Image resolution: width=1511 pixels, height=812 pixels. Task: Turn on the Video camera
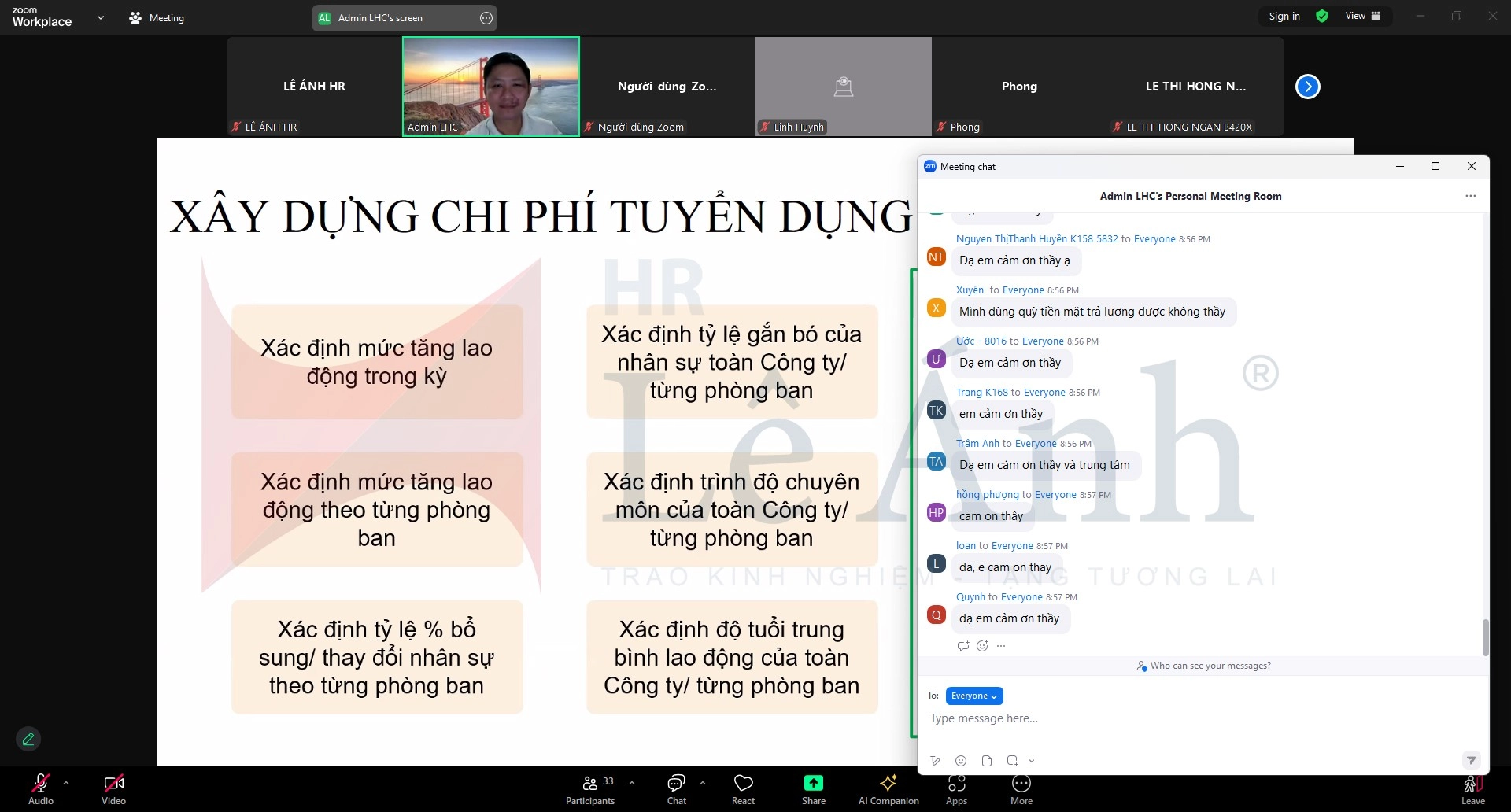[113, 789]
